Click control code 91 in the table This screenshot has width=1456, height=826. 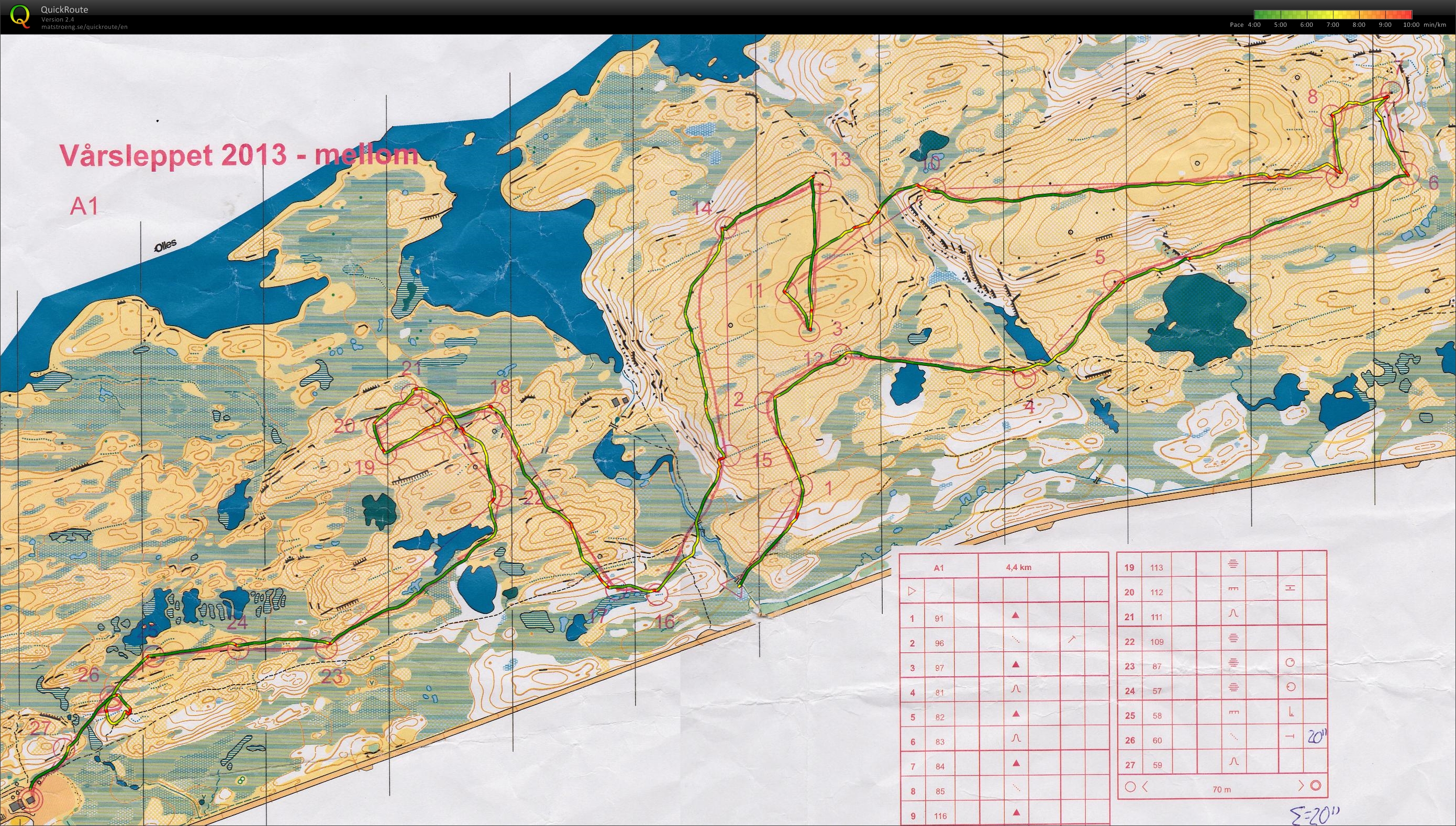[939, 619]
